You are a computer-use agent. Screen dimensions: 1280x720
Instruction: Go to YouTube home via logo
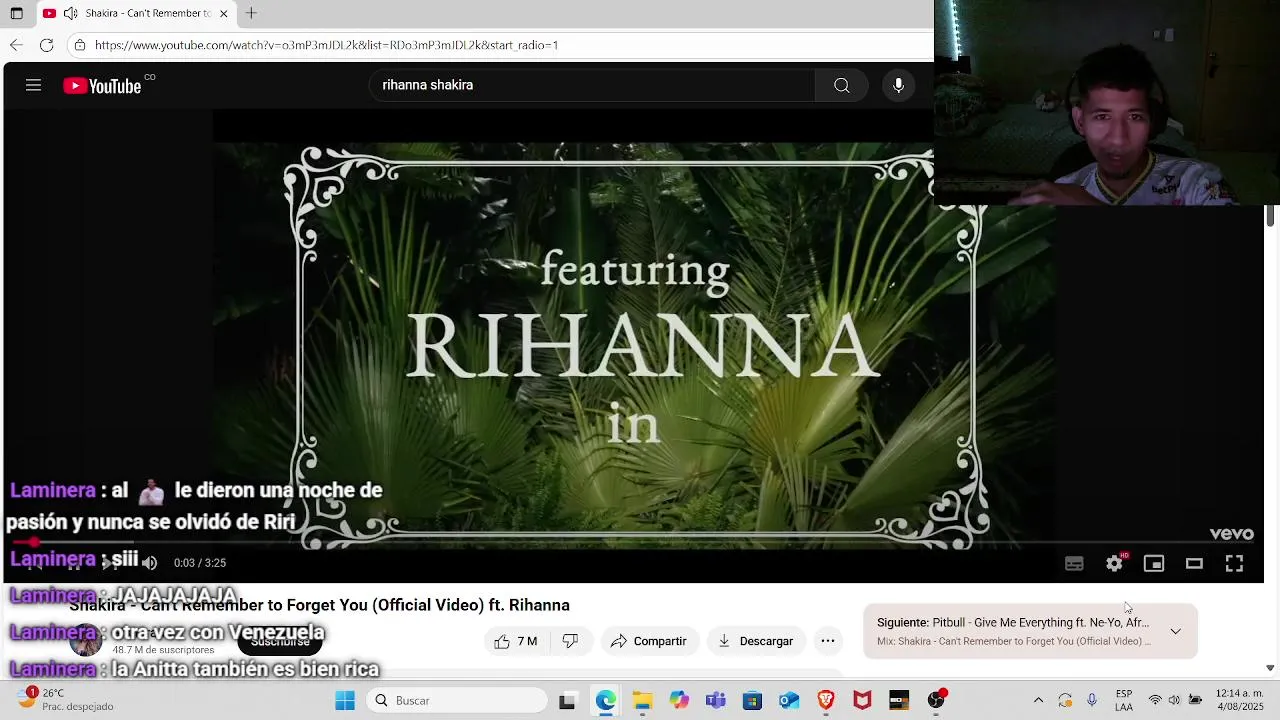click(x=103, y=86)
